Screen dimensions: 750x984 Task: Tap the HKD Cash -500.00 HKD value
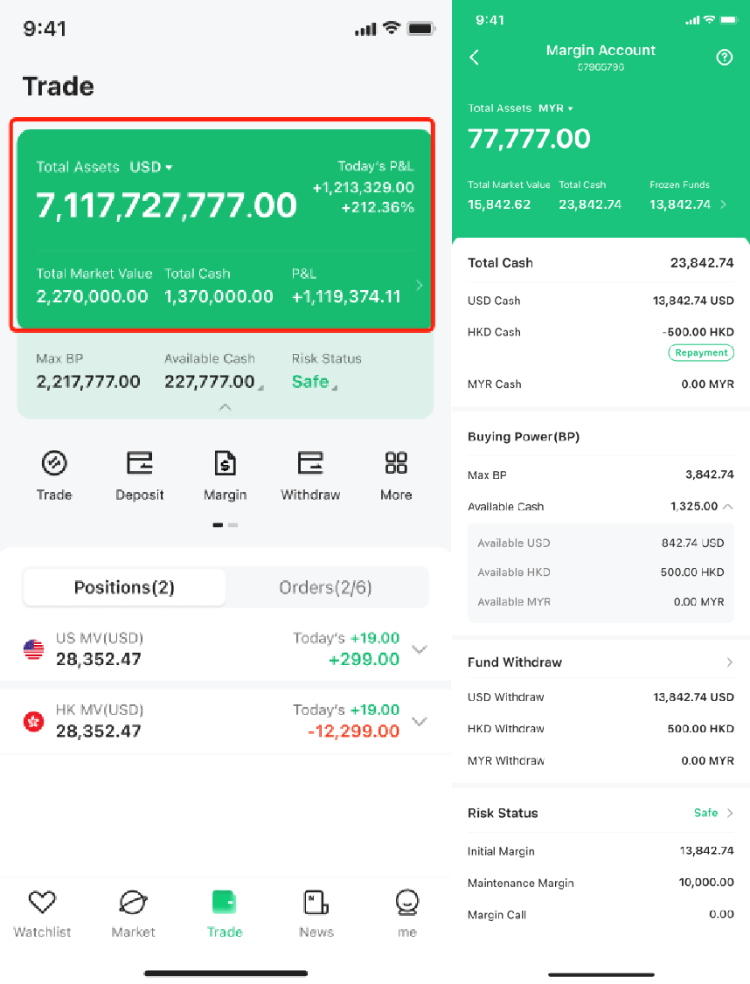point(698,332)
